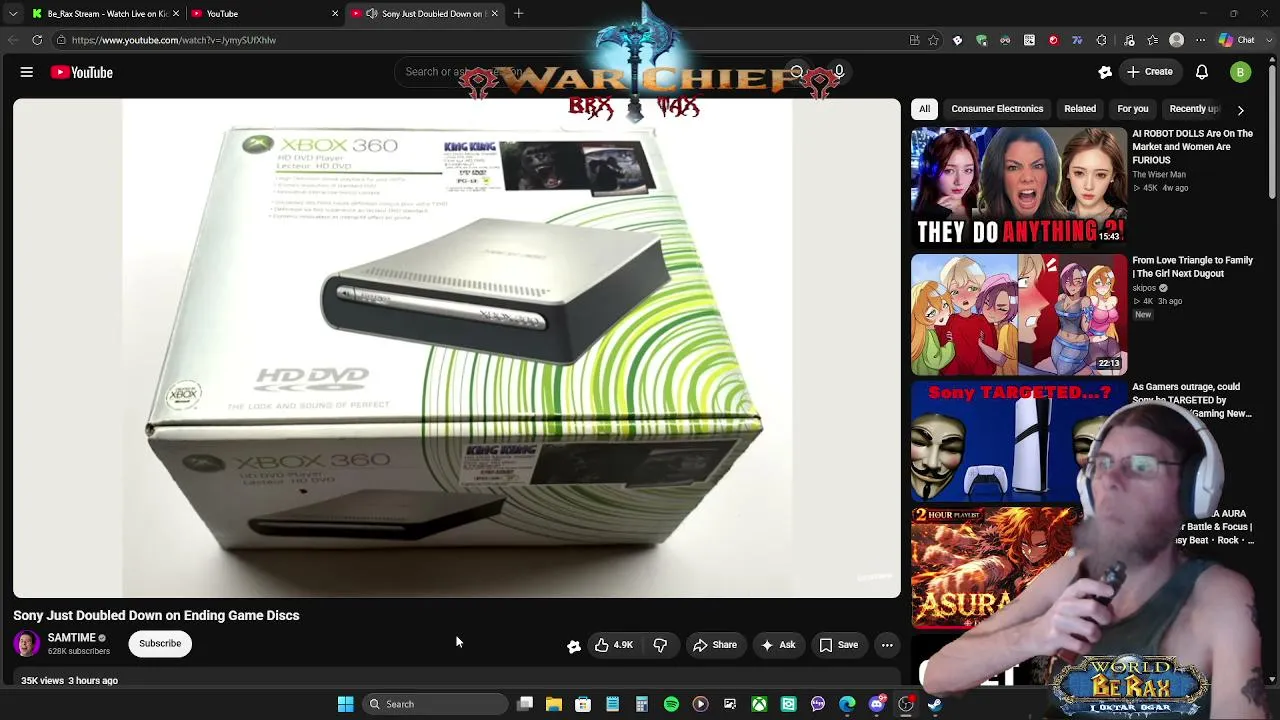The image size is (1280, 720).
Task: Open the SAMTIME channel name link
Action: (x=72, y=637)
